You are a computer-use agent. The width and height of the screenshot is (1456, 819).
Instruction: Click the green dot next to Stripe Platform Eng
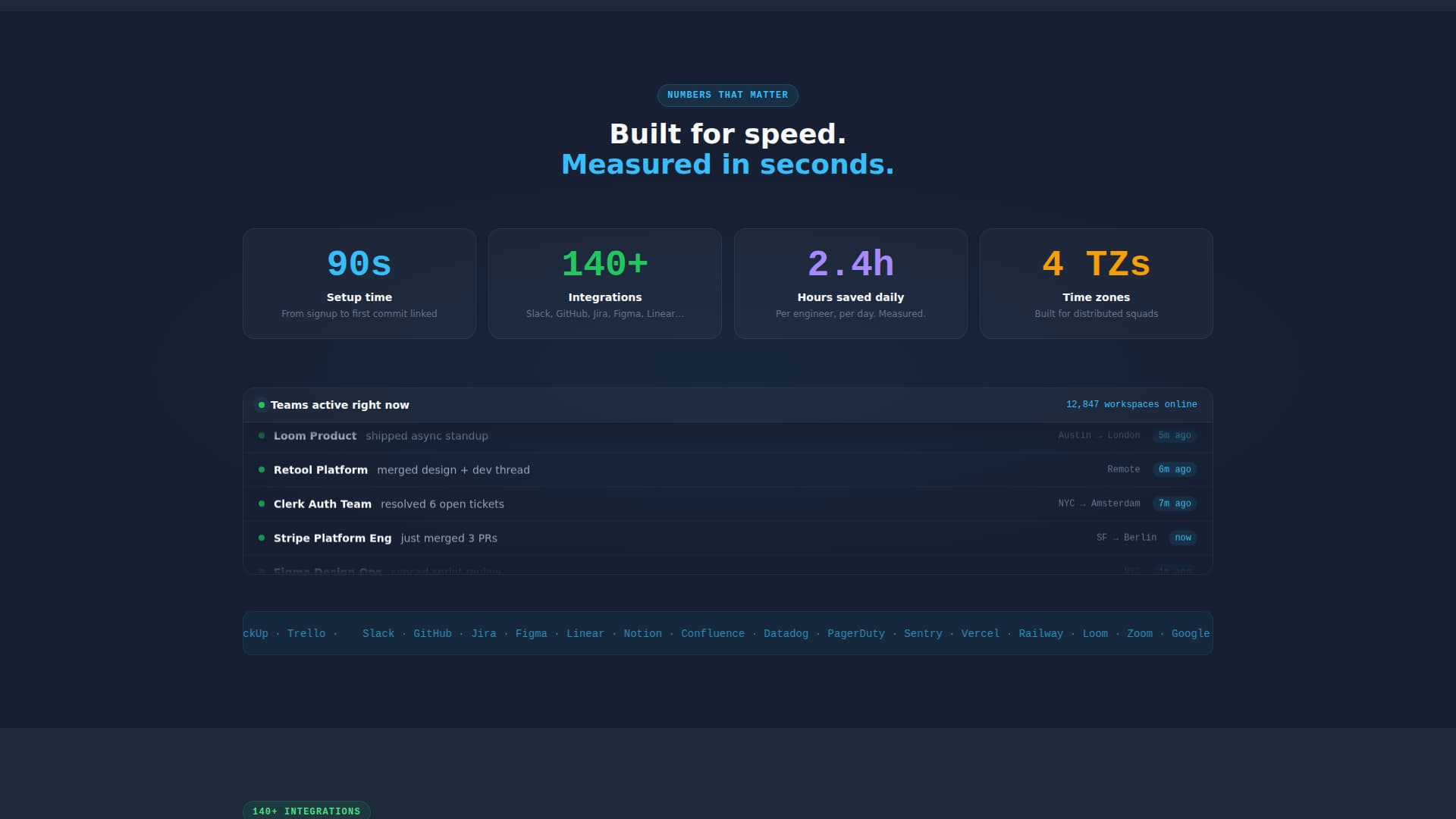(262, 538)
